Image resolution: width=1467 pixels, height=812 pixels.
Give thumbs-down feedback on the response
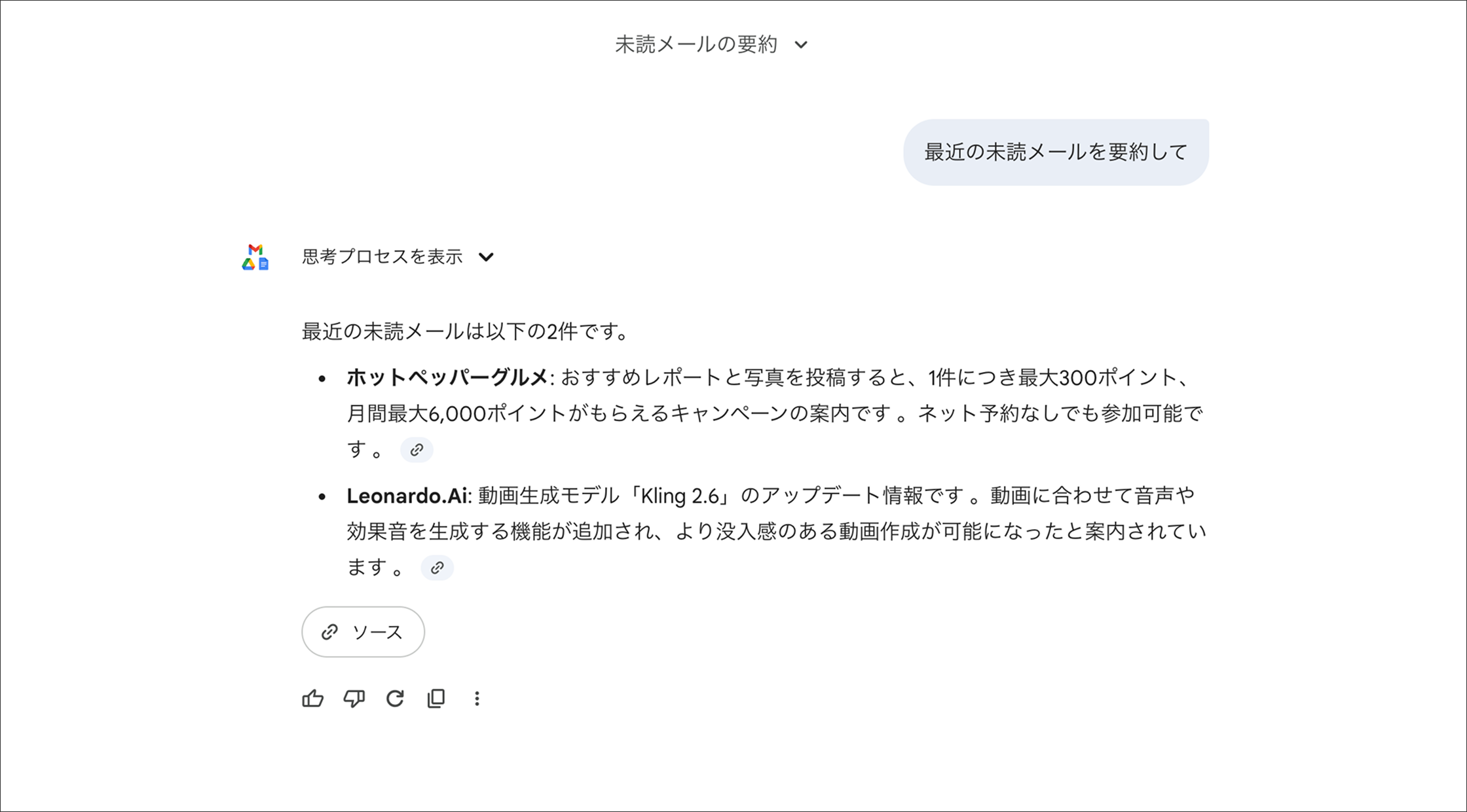tap(354, 699)
